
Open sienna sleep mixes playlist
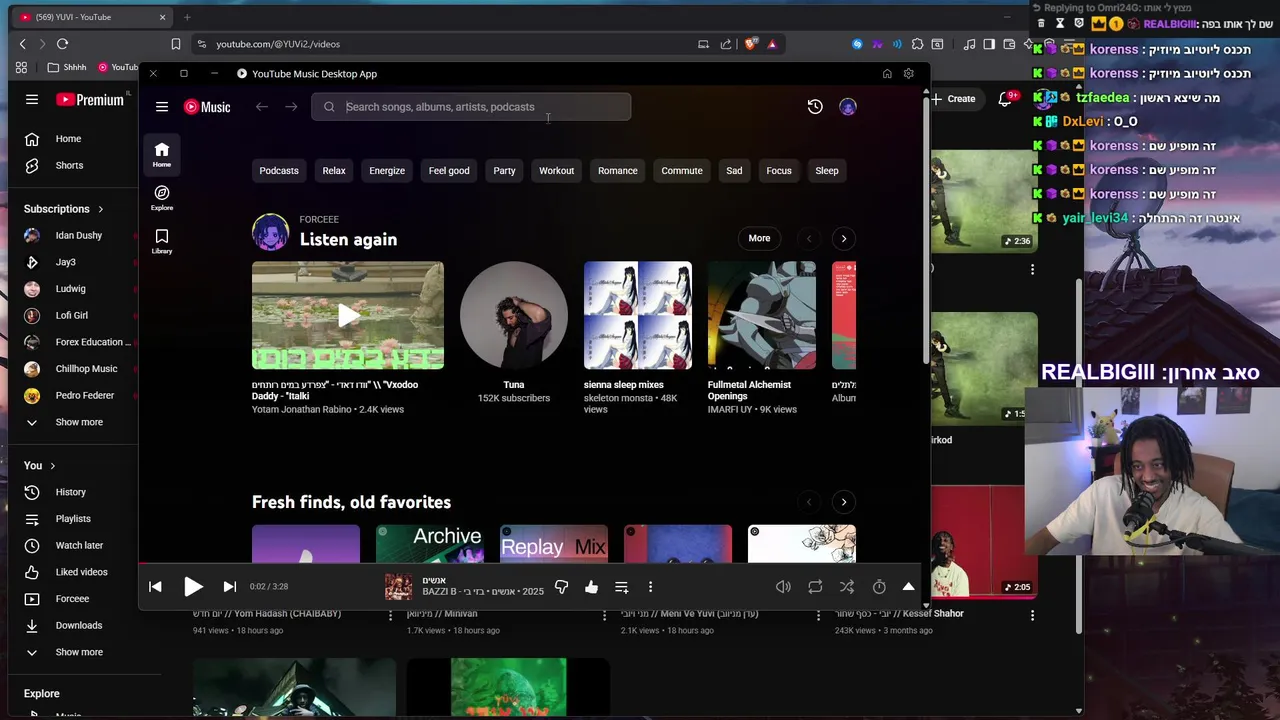click(638, 316)
